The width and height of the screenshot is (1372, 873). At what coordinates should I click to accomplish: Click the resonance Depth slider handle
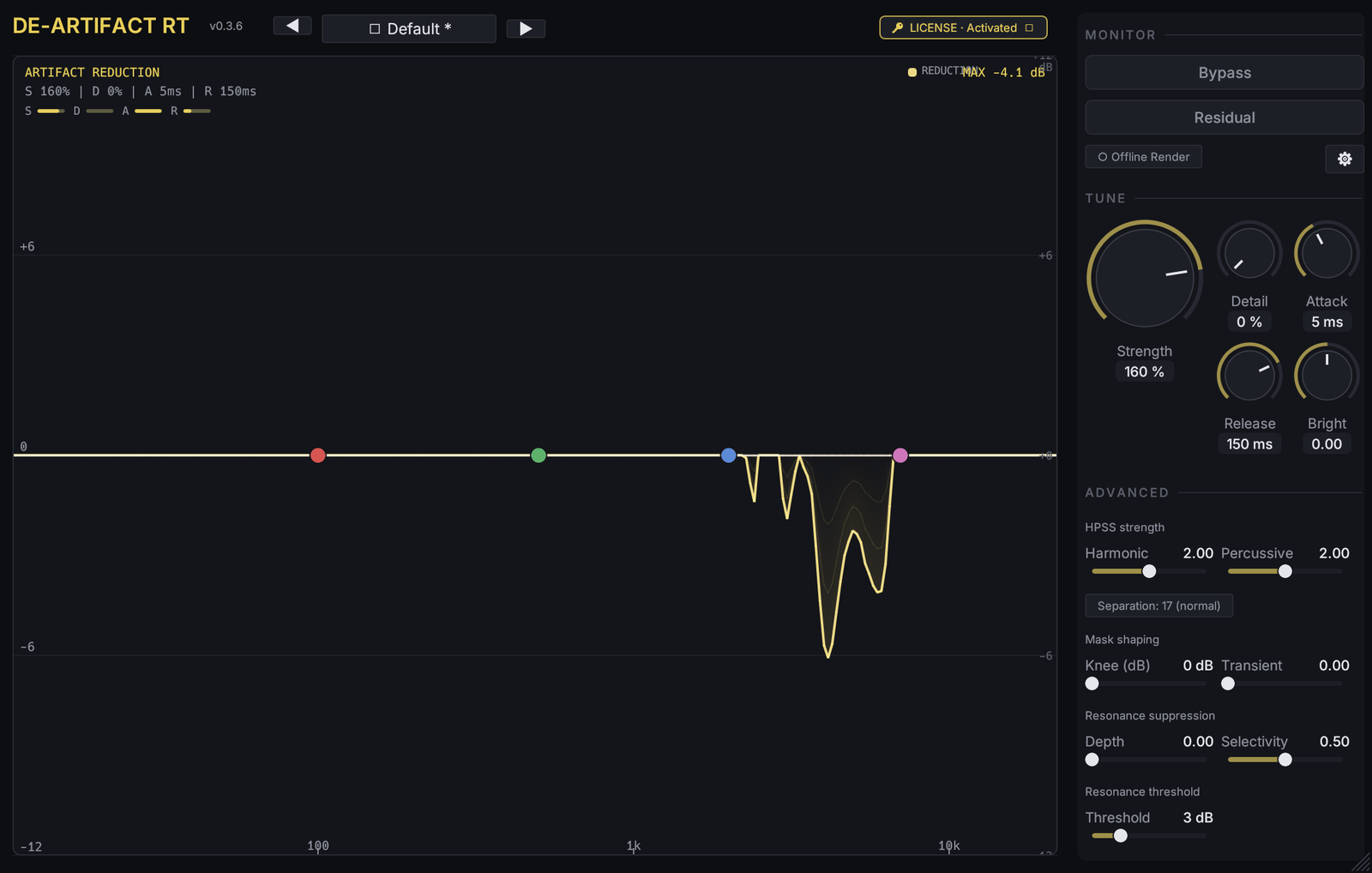(x=1092, y=760)
